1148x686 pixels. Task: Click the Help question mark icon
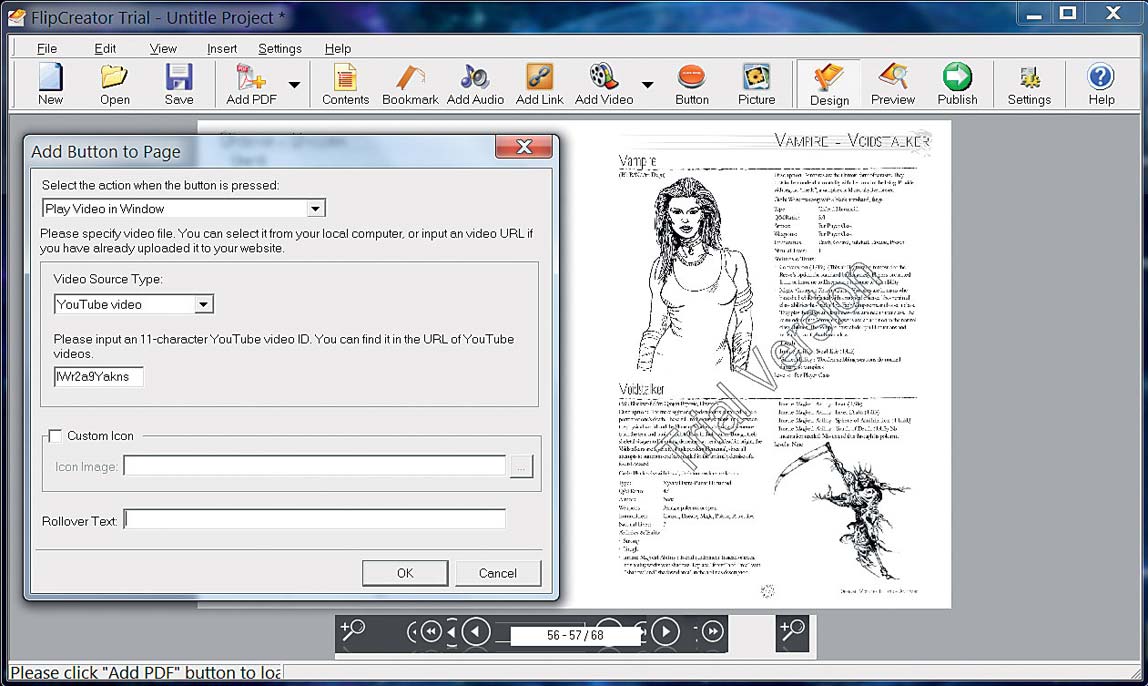pyautogui.click(x=1100, y=84)
